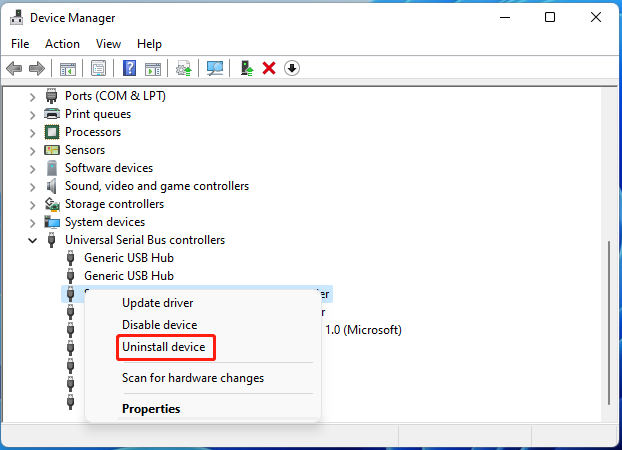622x450 pixels.
Task: Open the File menu
Action: [20, 44]
